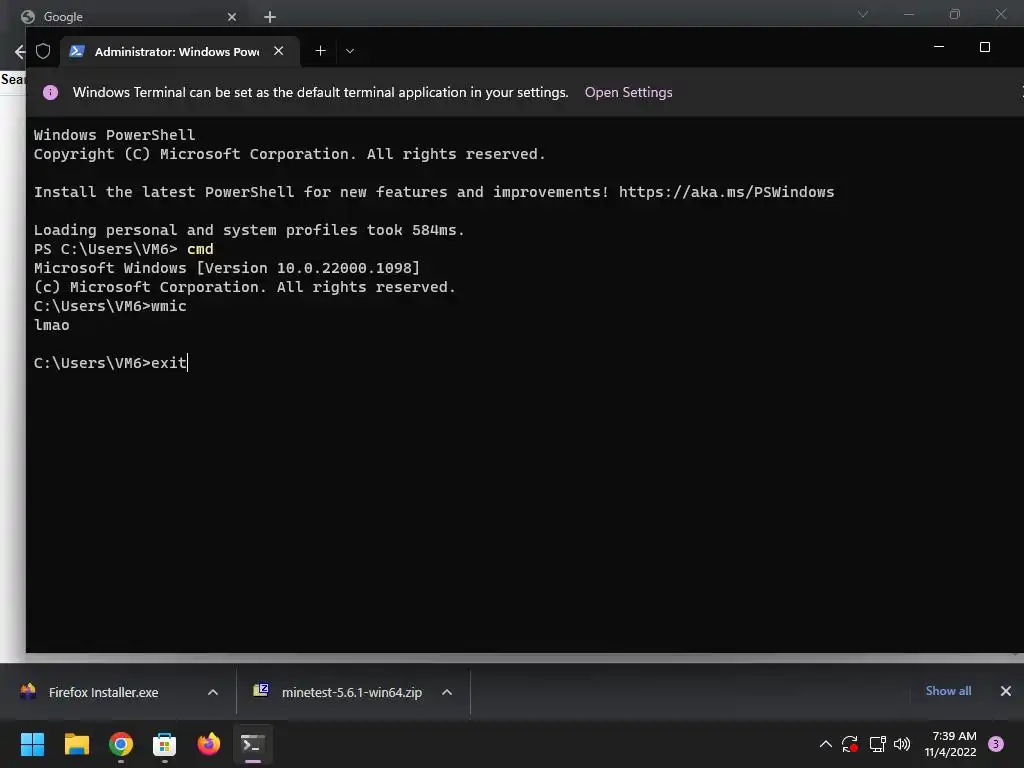
Task: Open the Windows Start menu
Action: tap(32, 744)
